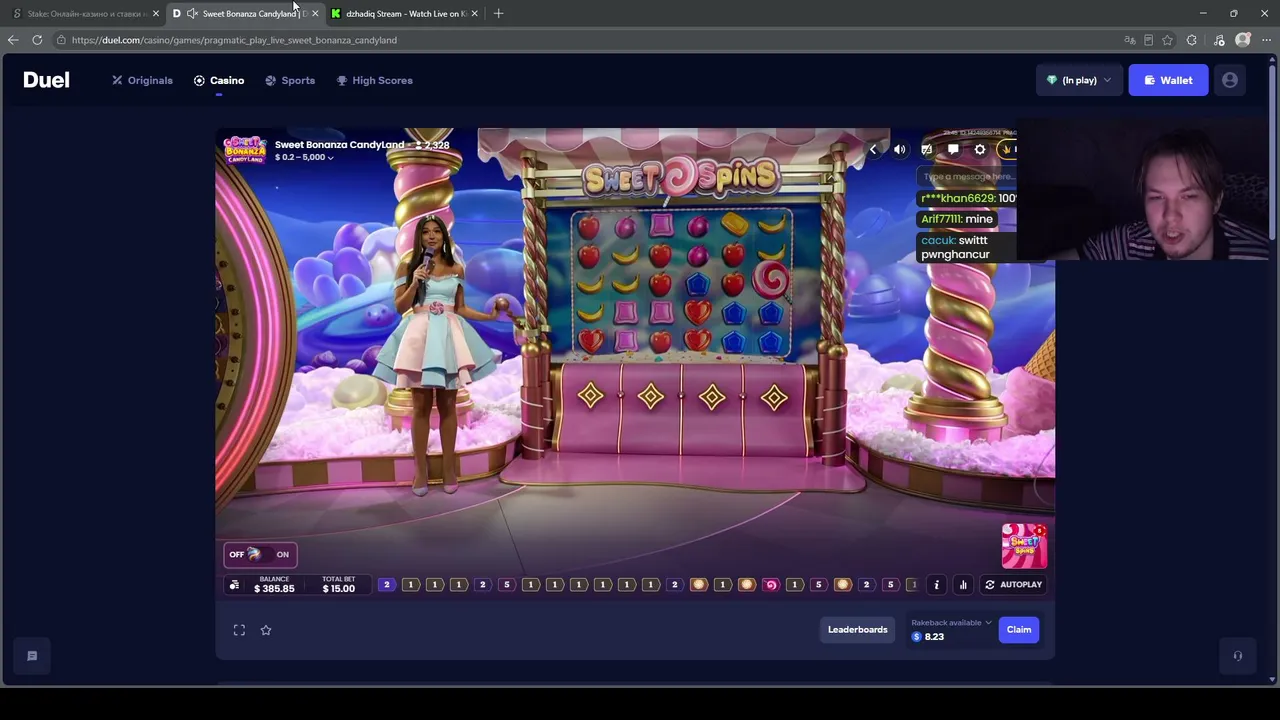Open game settings gear
This screenshot has height=720, width=1280.
(x=980, y=150)
